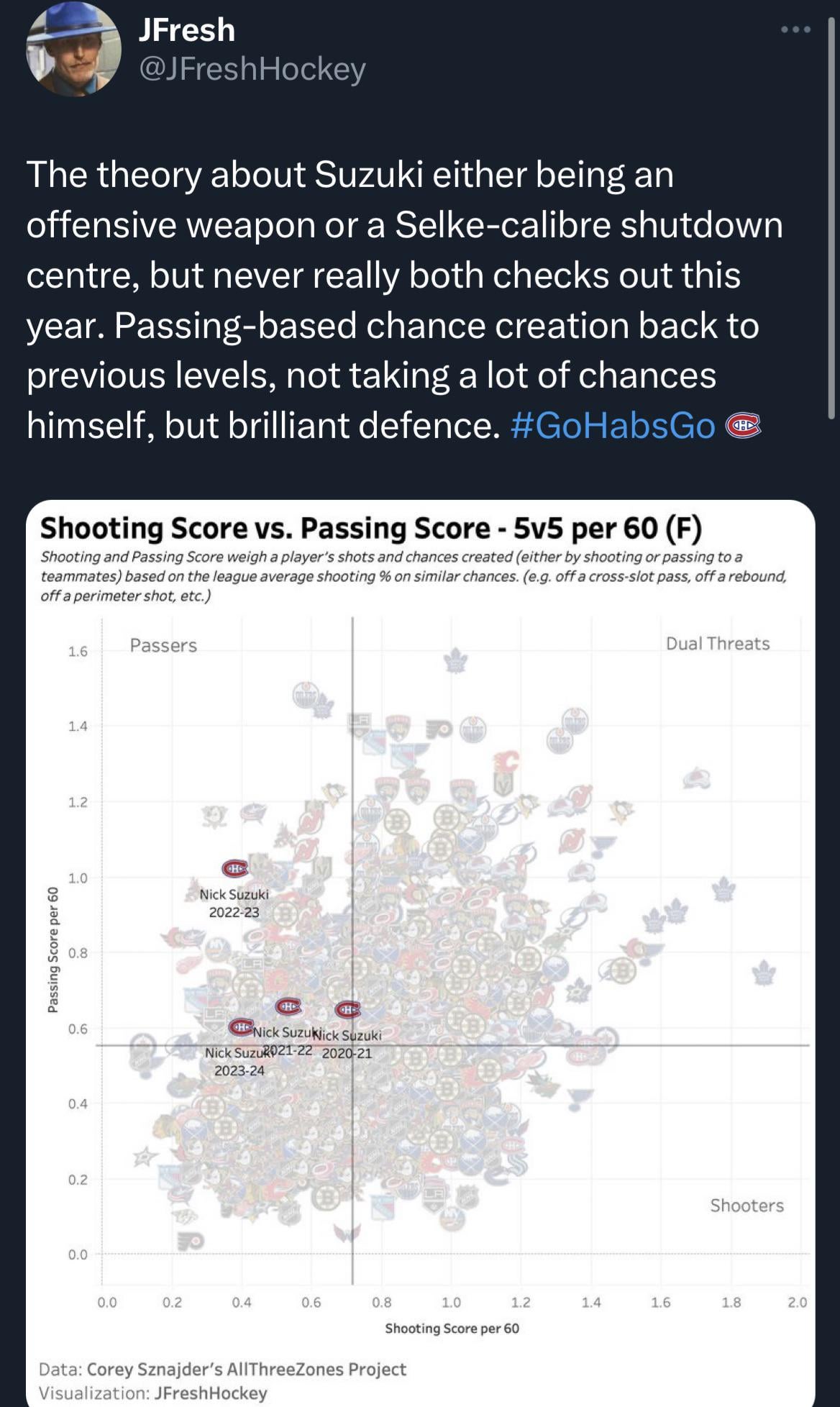Open the #GoHabsGo hashtag
840x1407 pixels.
point(613,425)
